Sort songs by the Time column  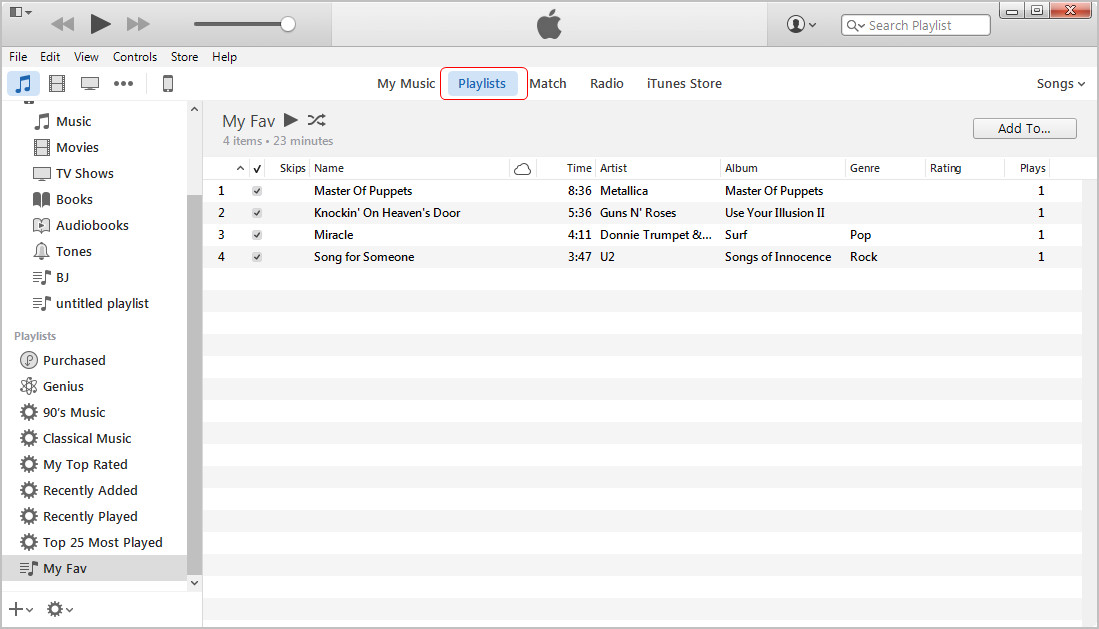pyautogui.click(x=579, y=168)
